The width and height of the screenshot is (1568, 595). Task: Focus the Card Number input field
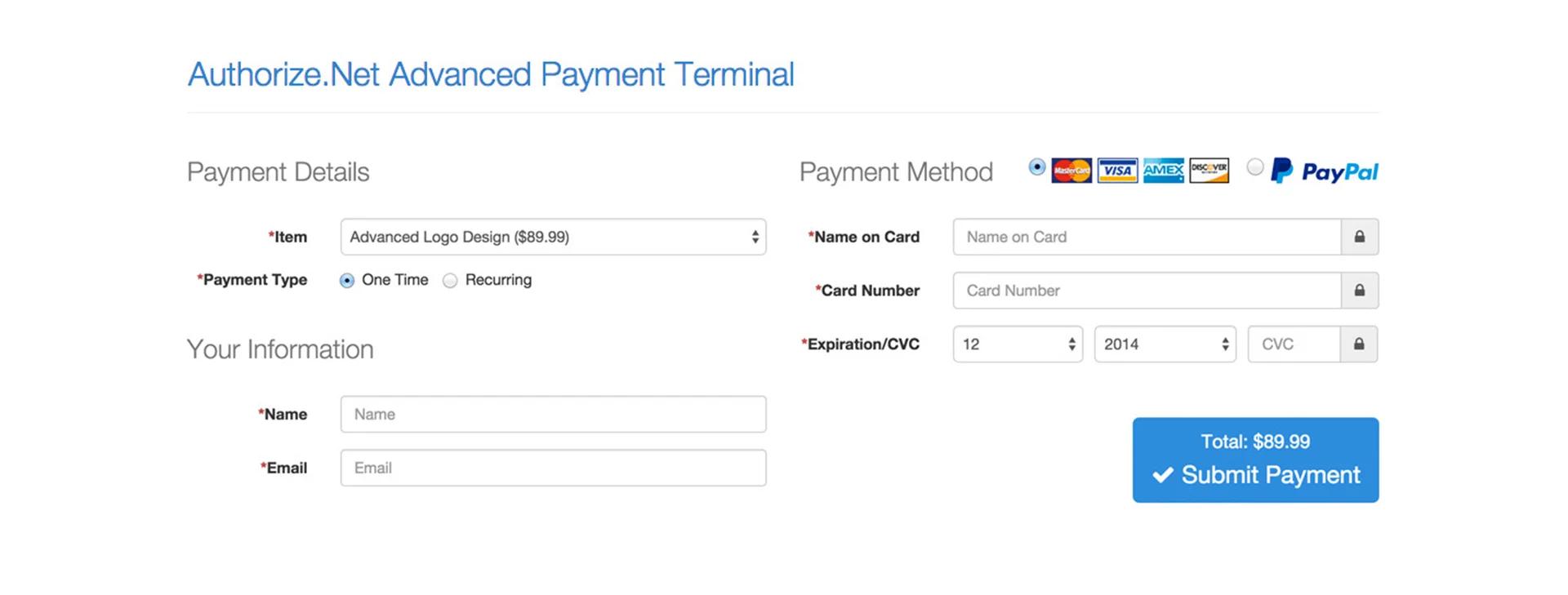pyautogui.click(x=1147, y=291)
